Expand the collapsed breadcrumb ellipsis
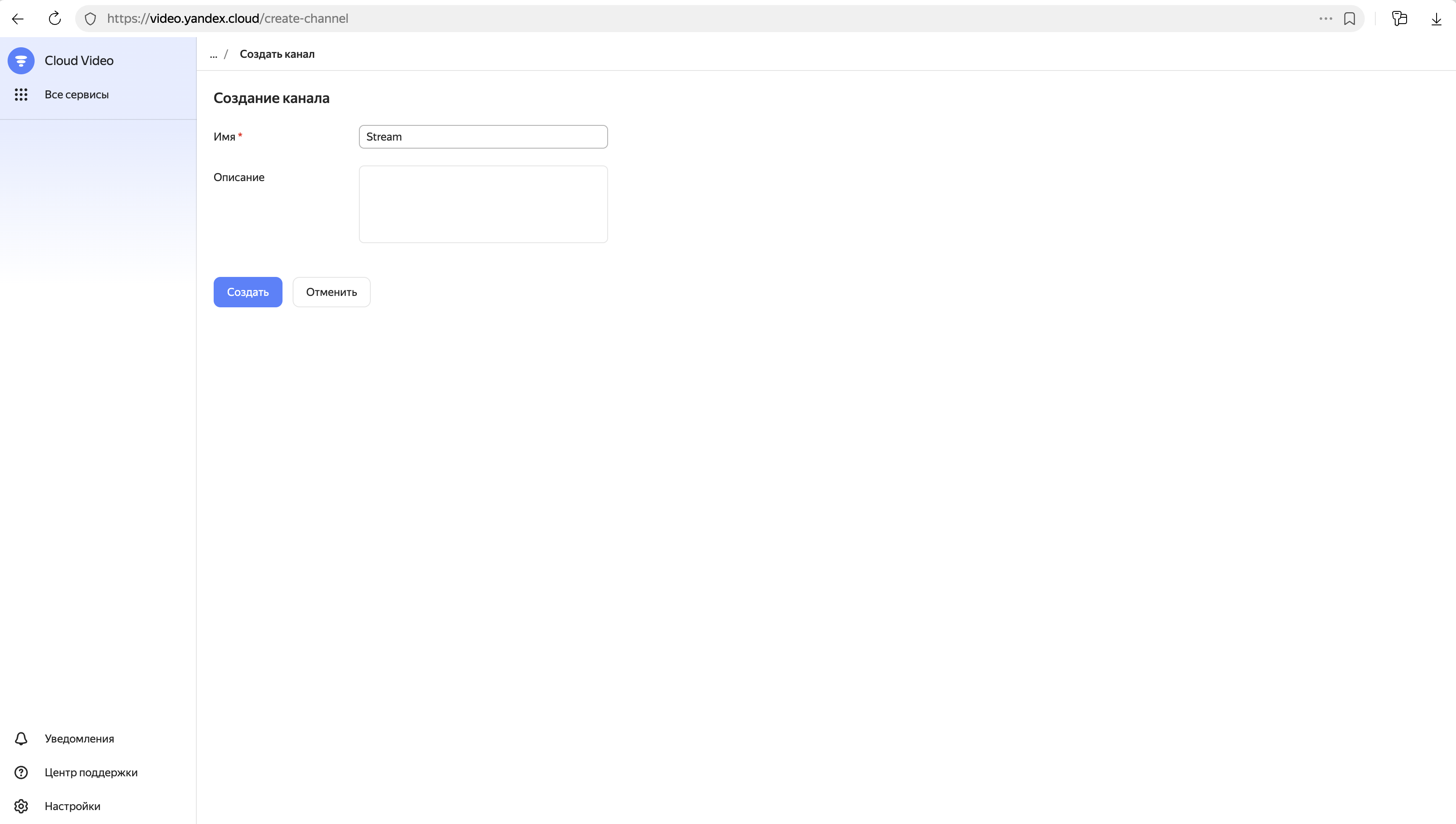1456x824 pixels. (x=213, y=54)
